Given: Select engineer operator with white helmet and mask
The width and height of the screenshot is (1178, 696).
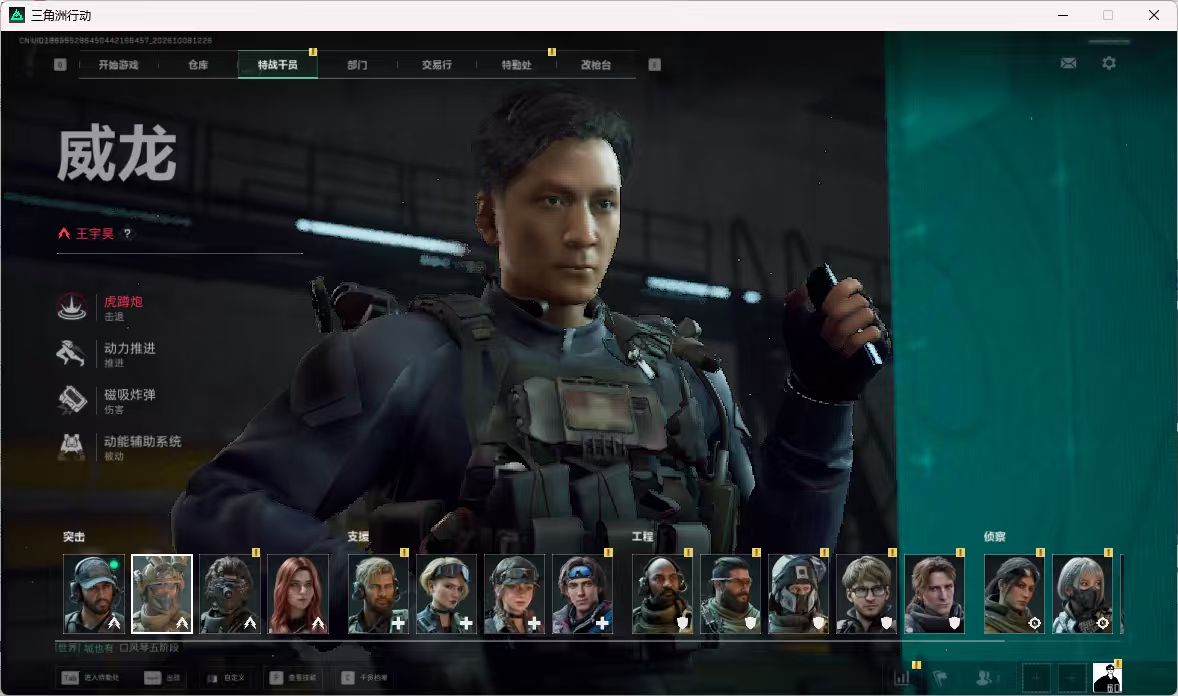Looking at the screenshot, I should [x=799, y=594].
